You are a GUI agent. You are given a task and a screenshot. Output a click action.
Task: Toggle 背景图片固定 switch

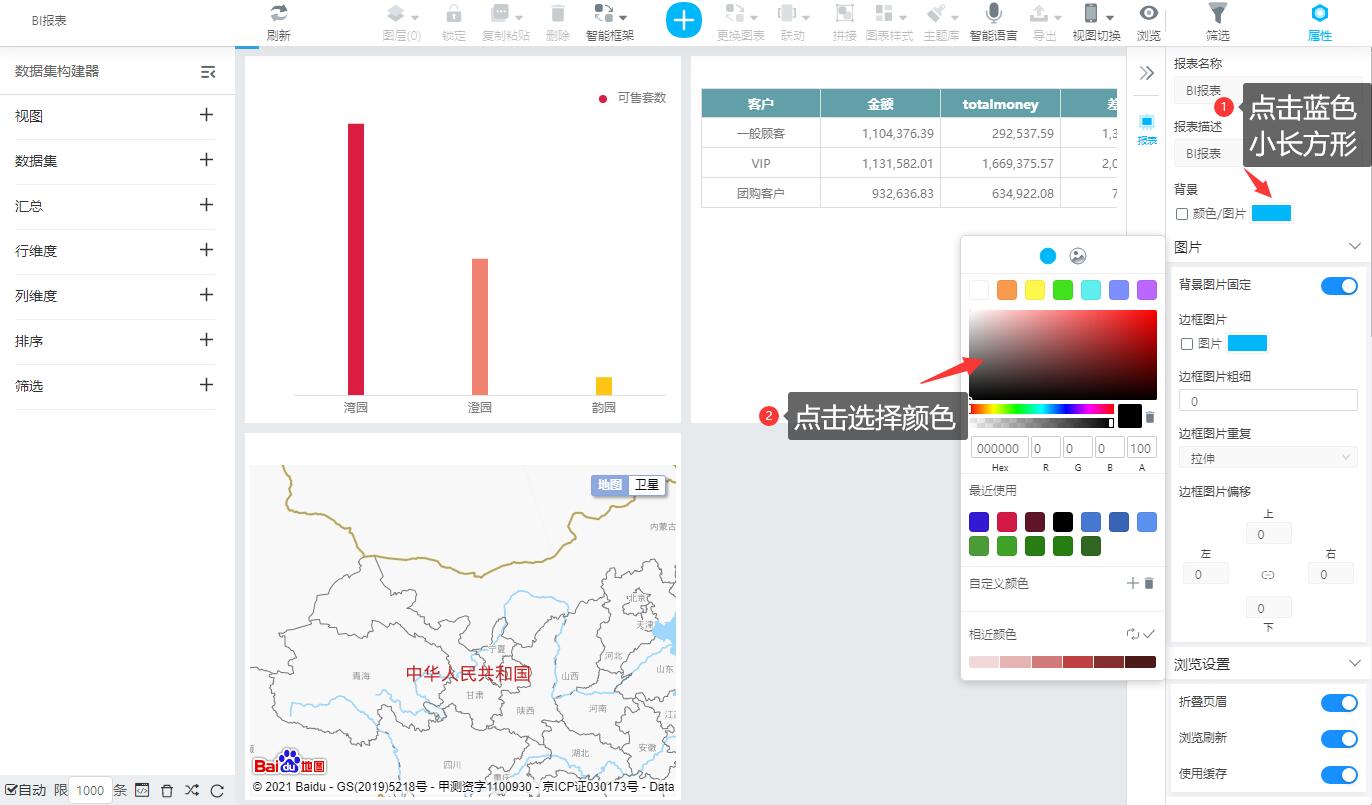[1339, 286]
